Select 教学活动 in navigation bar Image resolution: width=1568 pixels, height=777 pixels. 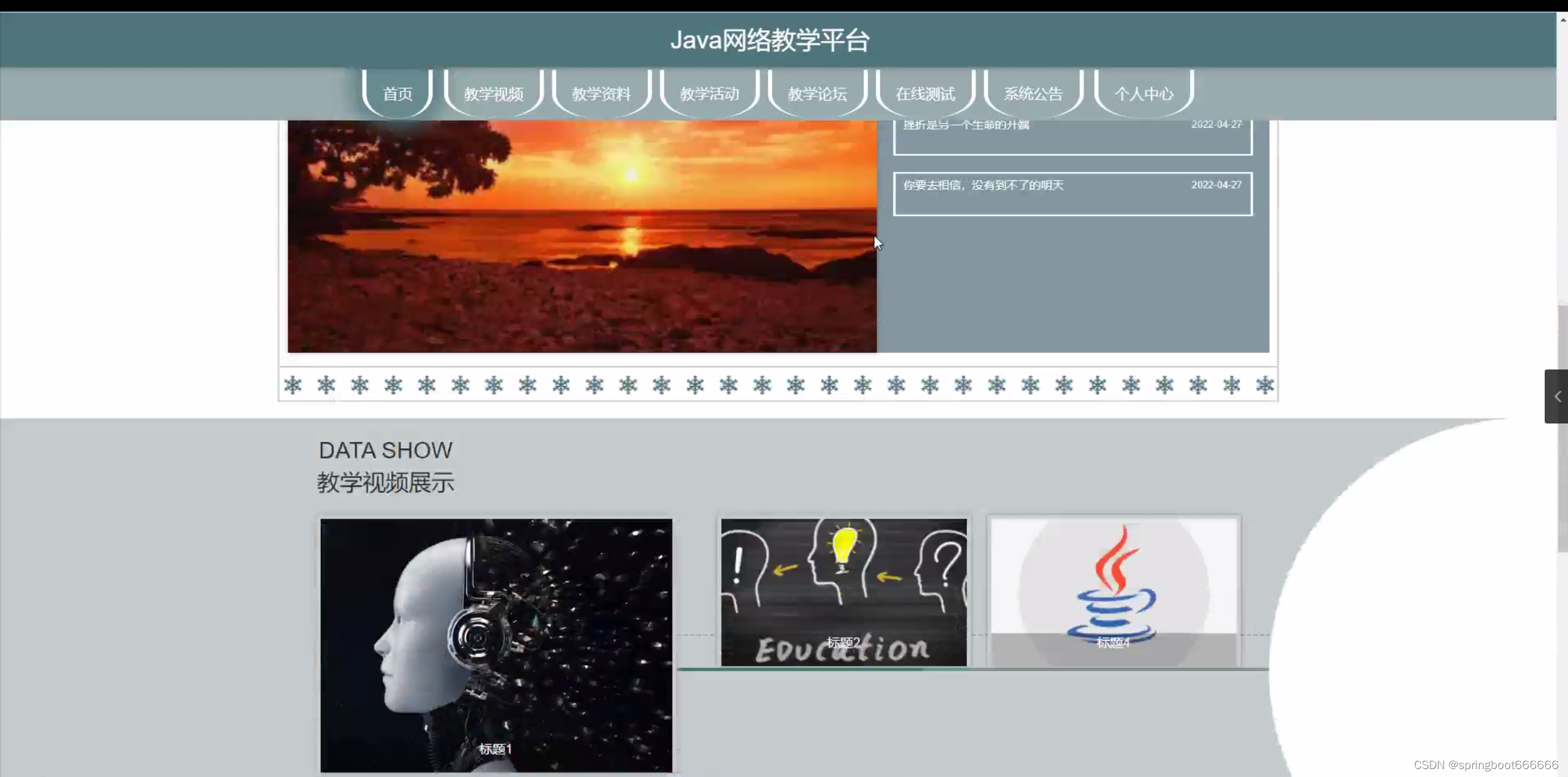pyautogui.click(x=709, y=94)
